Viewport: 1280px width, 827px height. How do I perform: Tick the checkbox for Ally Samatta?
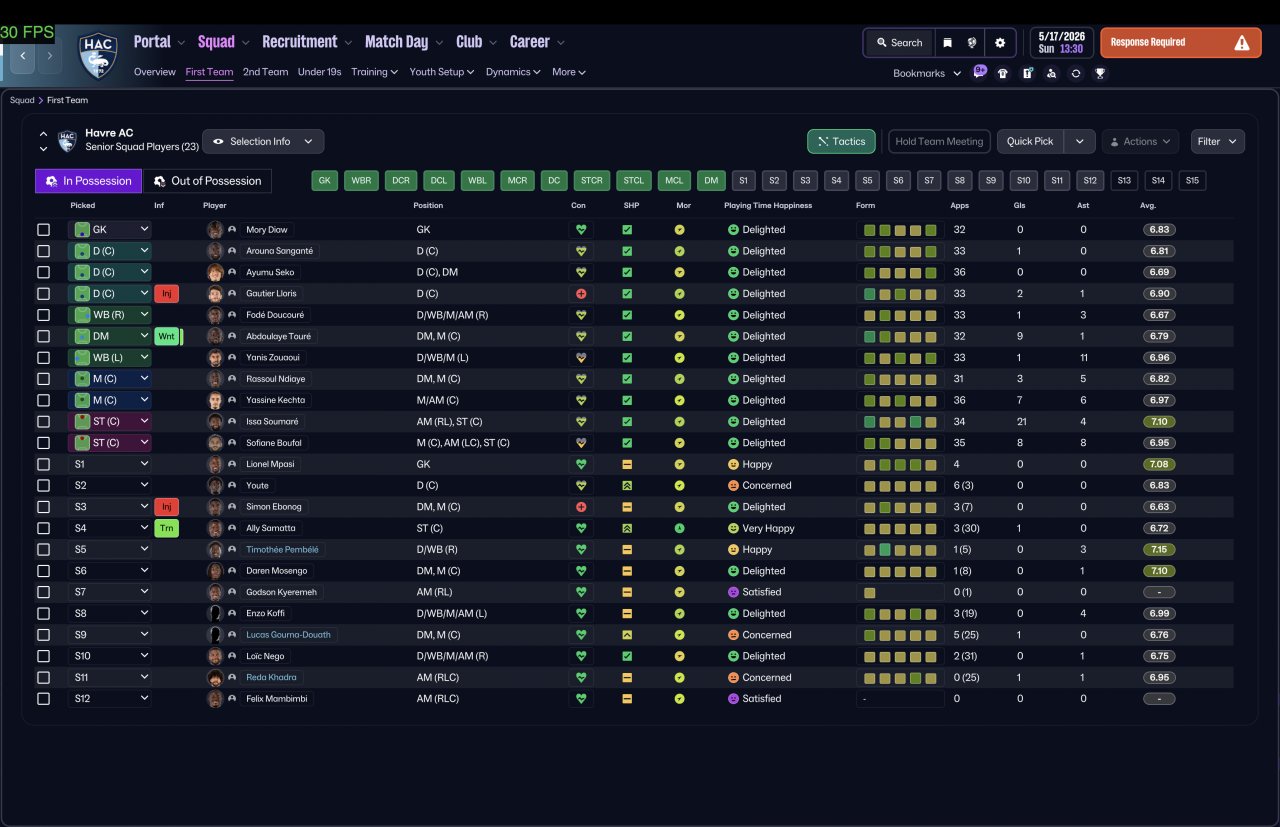(43, 528)
